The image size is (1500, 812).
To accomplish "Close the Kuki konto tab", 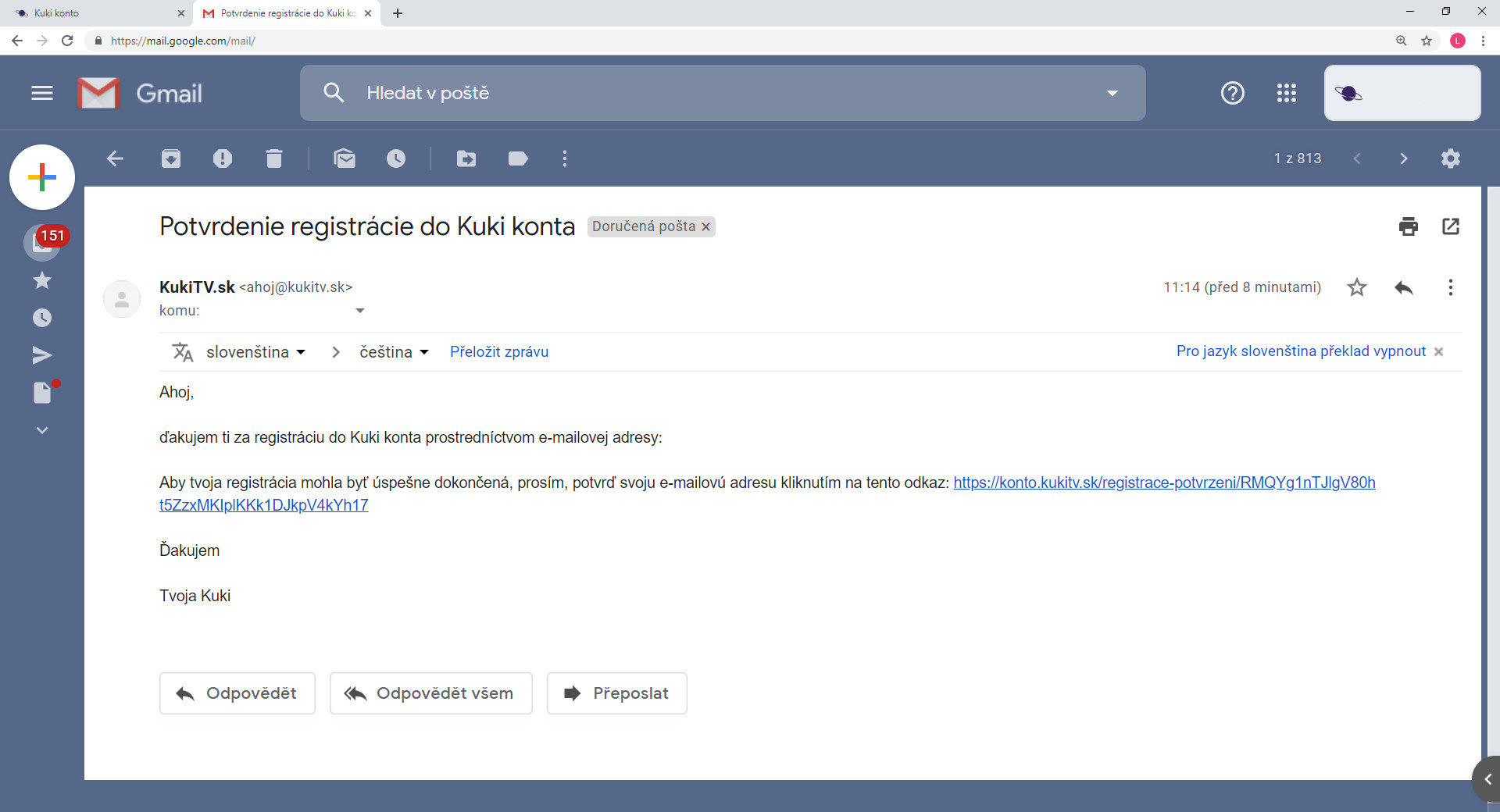I will pos(181,13).
